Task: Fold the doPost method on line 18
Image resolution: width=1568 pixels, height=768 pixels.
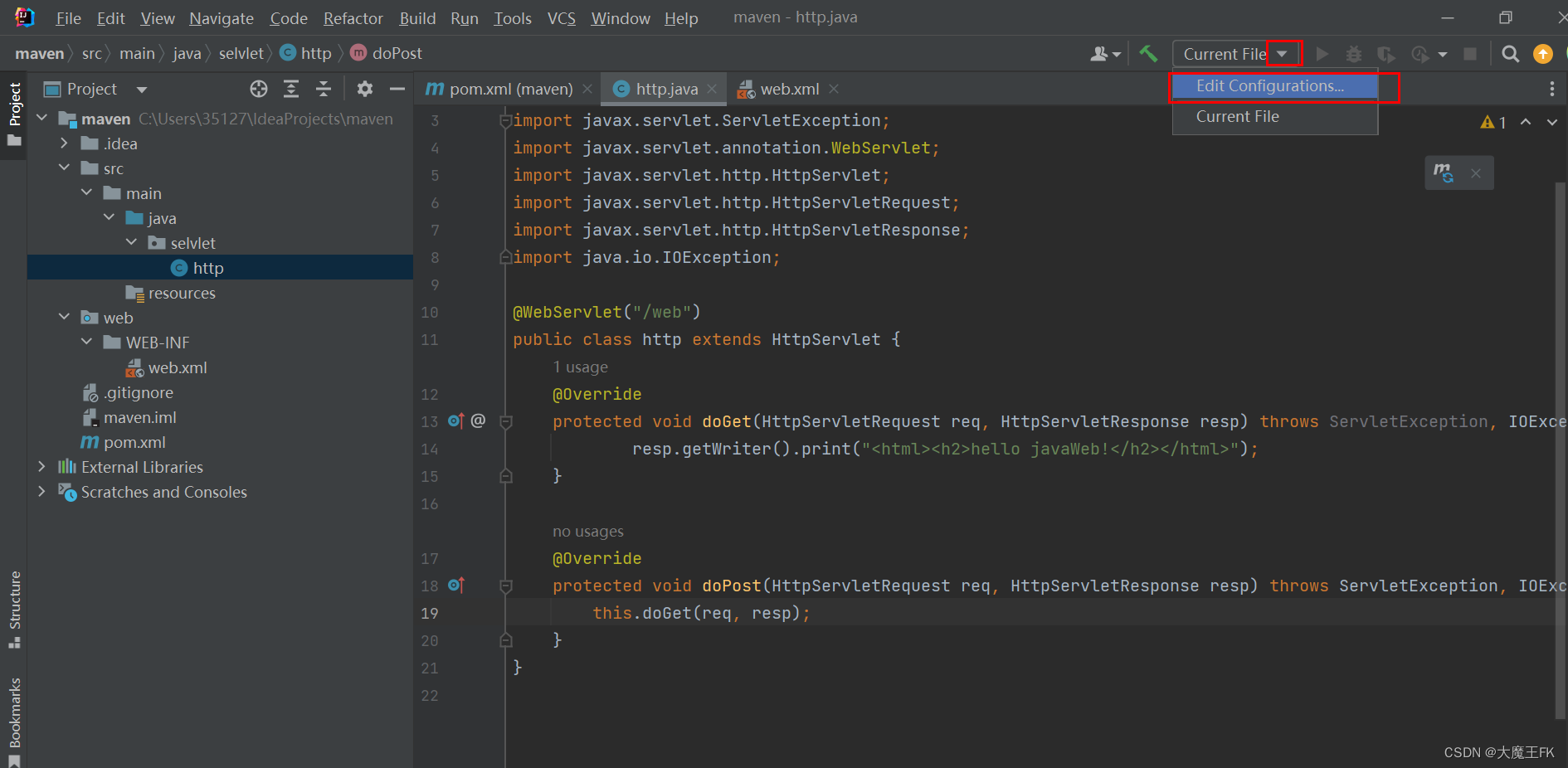Action: [x=505, y=586]
